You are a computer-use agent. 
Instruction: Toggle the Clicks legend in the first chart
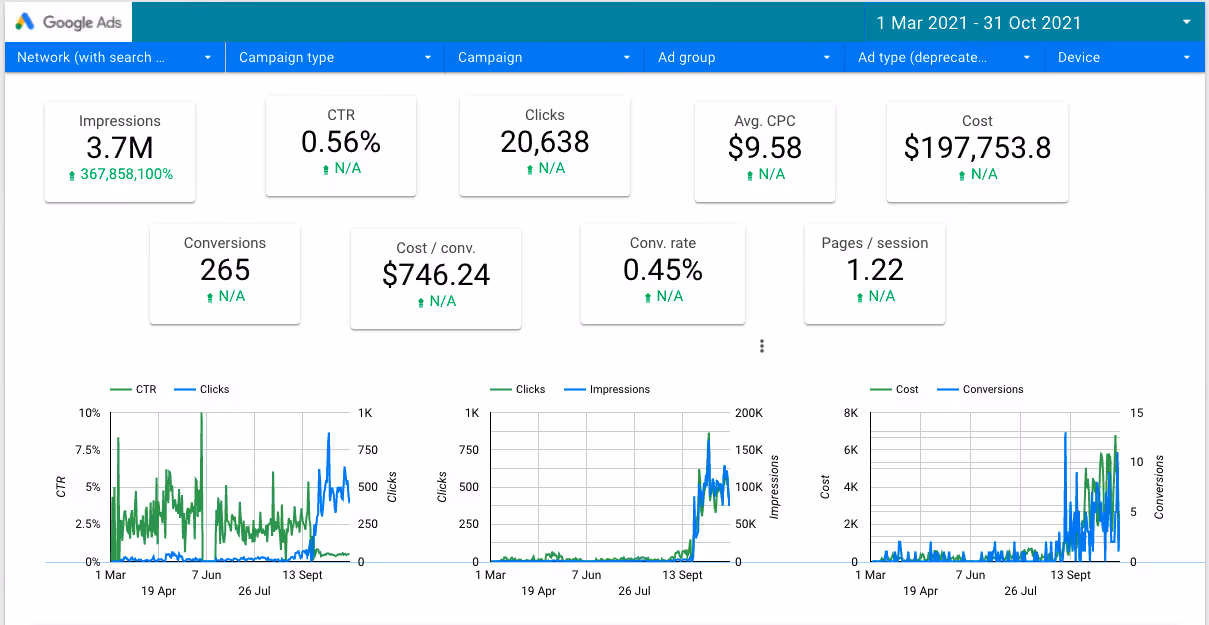(x=201, y=389)
